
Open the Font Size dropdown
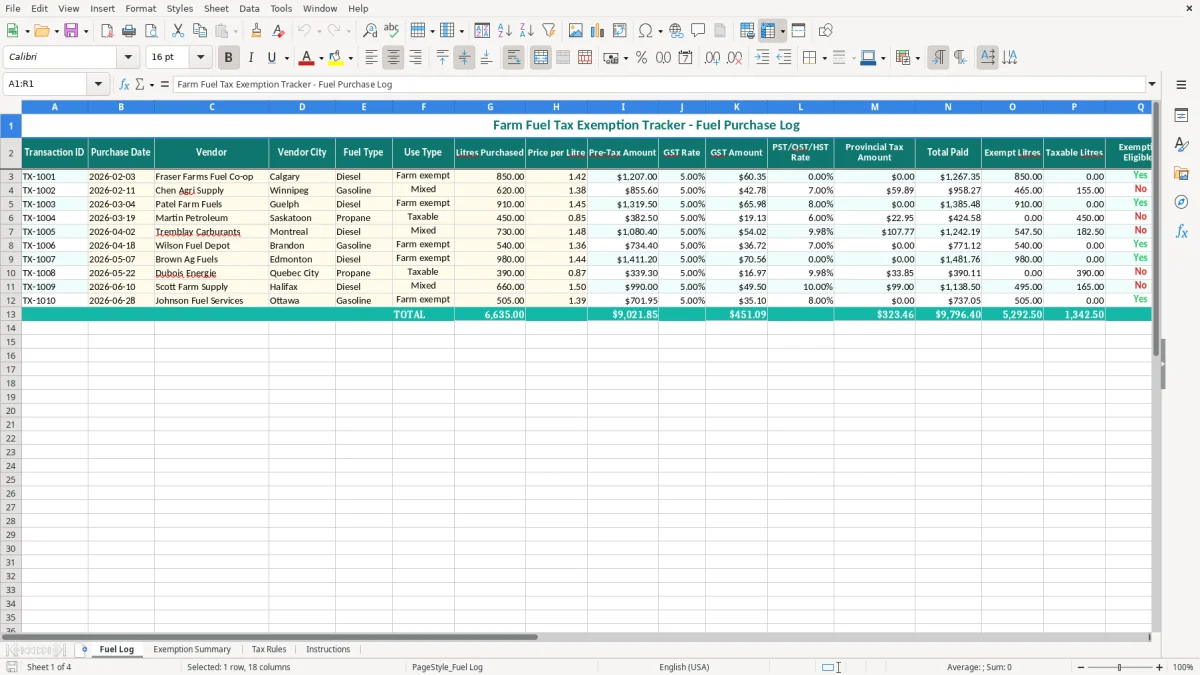(x=200, y=58)
